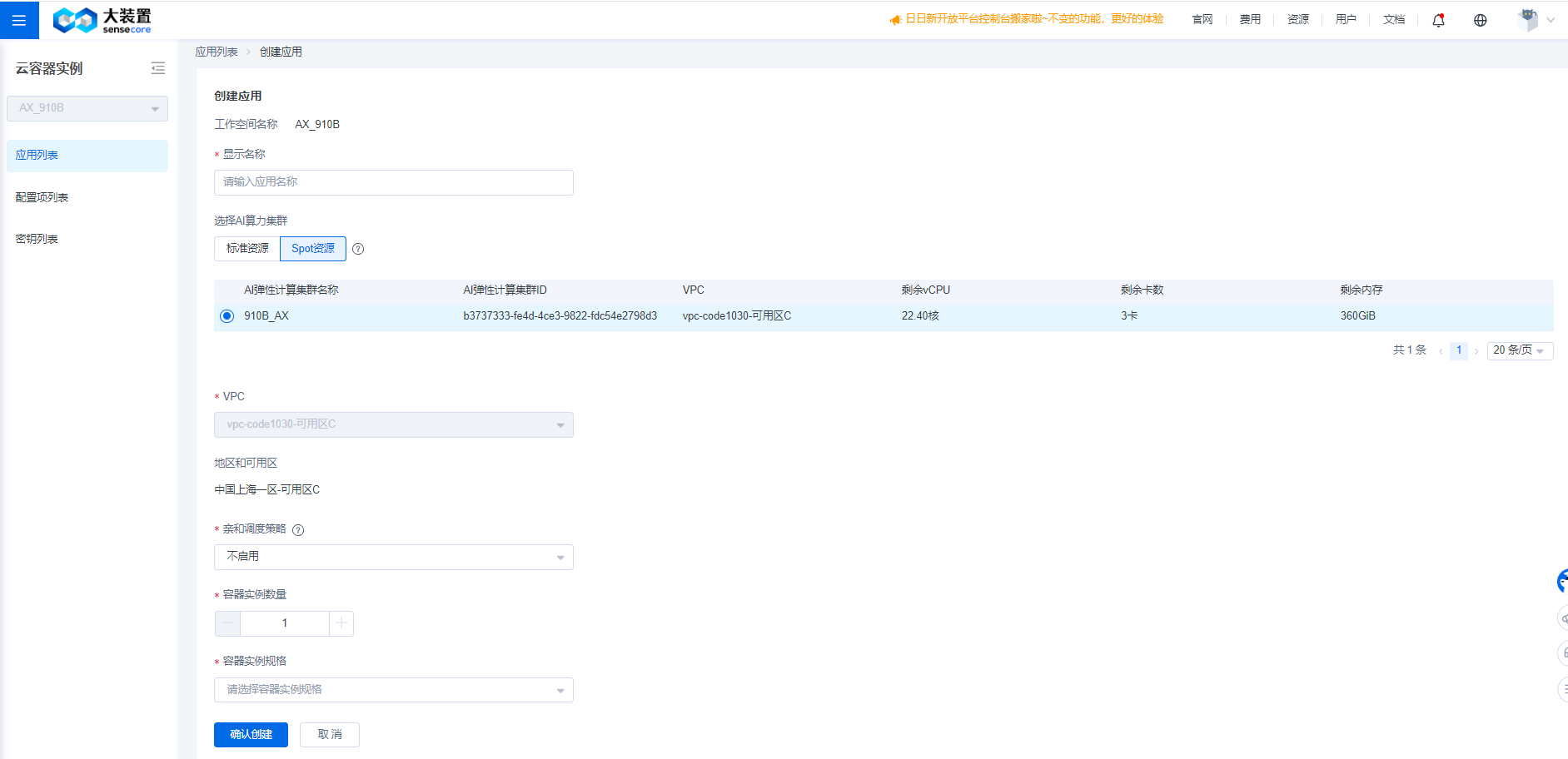Focus the 显示名称 input field
This screenshot has width=1568, height=759.
[393, 182]
